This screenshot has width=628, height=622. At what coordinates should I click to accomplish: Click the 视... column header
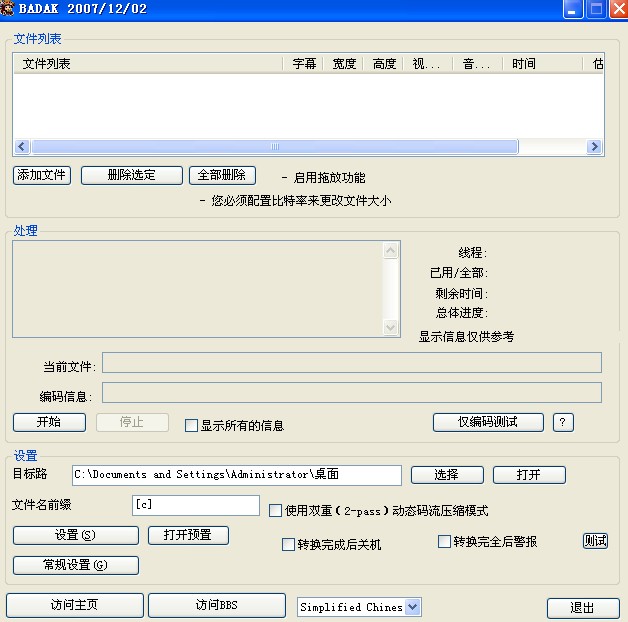(428, 64)
